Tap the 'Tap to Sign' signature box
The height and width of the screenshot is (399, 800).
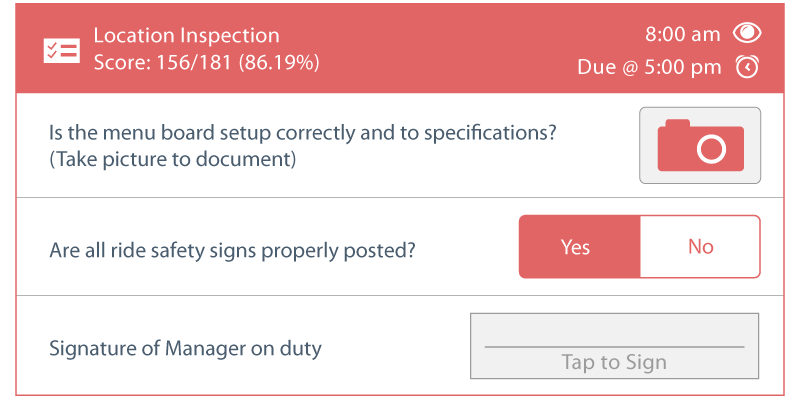[x=614, y=346]
